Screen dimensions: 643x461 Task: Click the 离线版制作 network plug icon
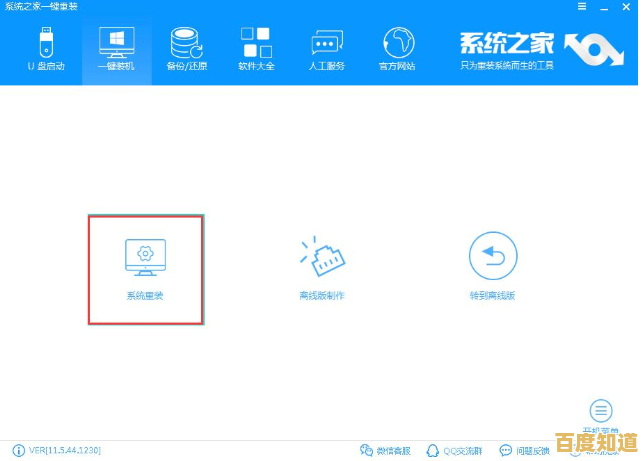tap(322, 256)
